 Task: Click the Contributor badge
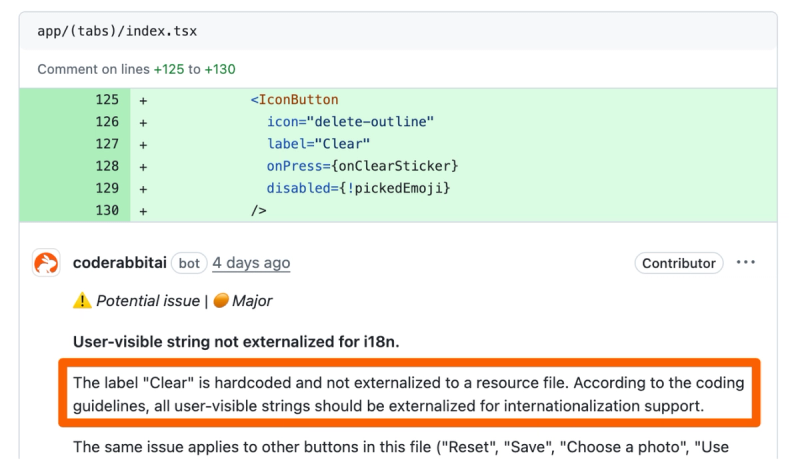click(x=679, y=263)
